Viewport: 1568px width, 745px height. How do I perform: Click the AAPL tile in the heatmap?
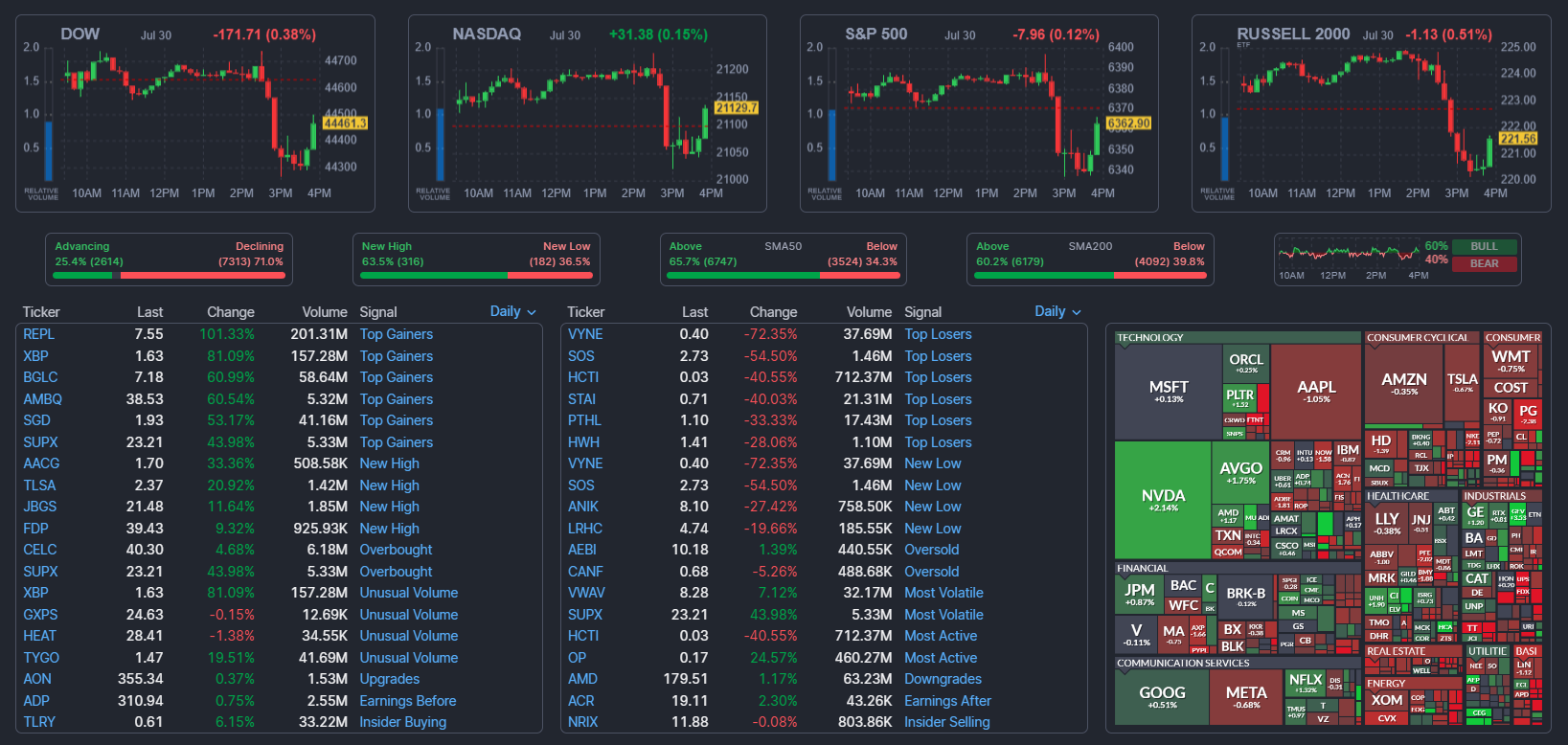point(1316,392)
